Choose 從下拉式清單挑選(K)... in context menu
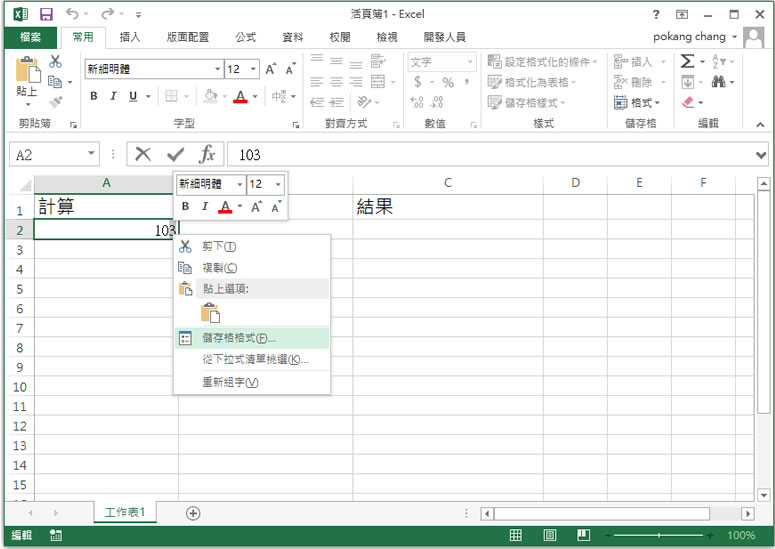Image resolution: width=775 pixels, height=549 pixels. point(252,359)
